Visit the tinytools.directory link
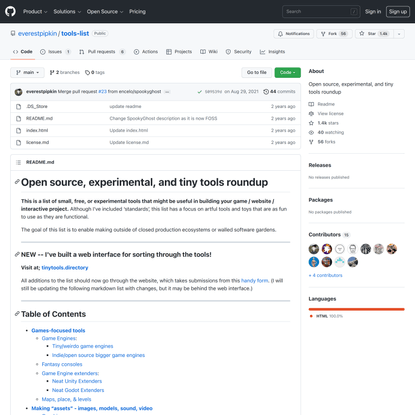This screenshot has height=415, width=415. pyautogui.click(x=65, y=268)
